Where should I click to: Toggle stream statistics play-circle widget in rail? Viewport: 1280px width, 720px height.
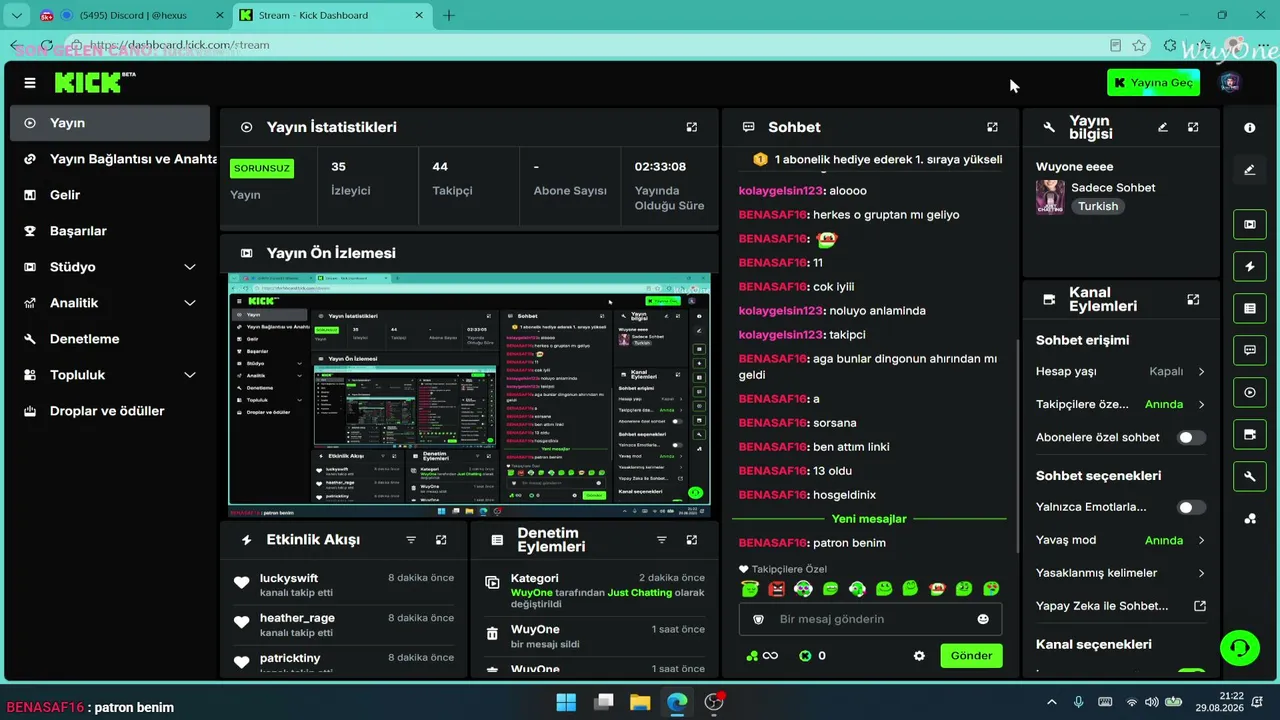point(1250,393)
